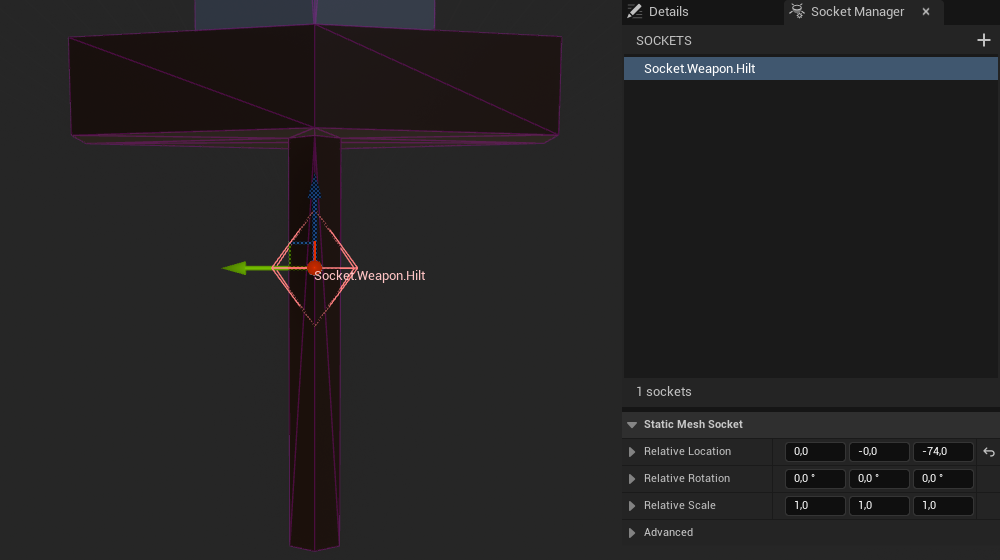Viewport: 1000px width, 560px height.
Task: Activate the Socket Manager tab
Action: (x=856, y=12)
